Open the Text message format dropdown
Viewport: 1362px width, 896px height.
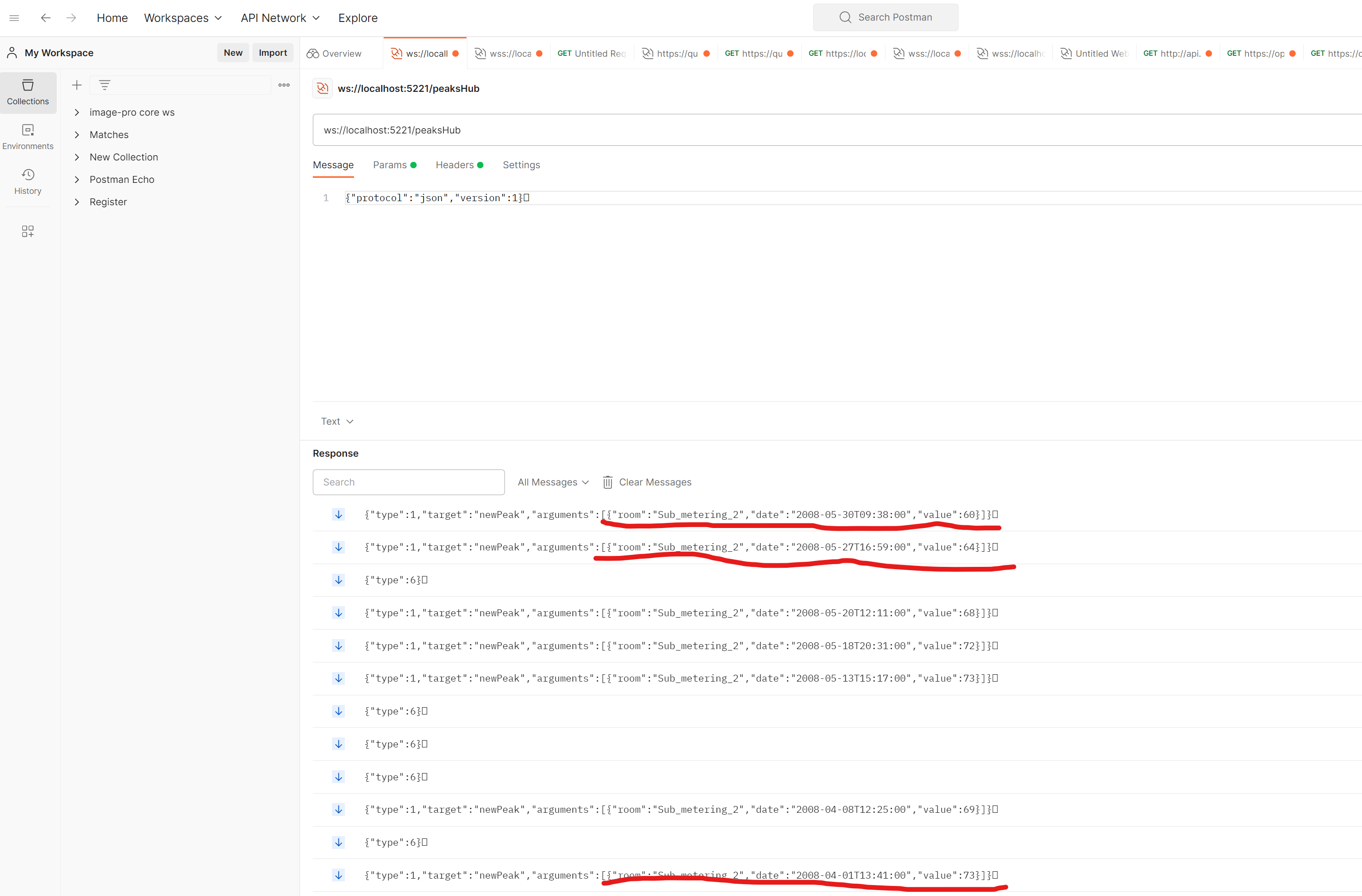pos(337,421)
